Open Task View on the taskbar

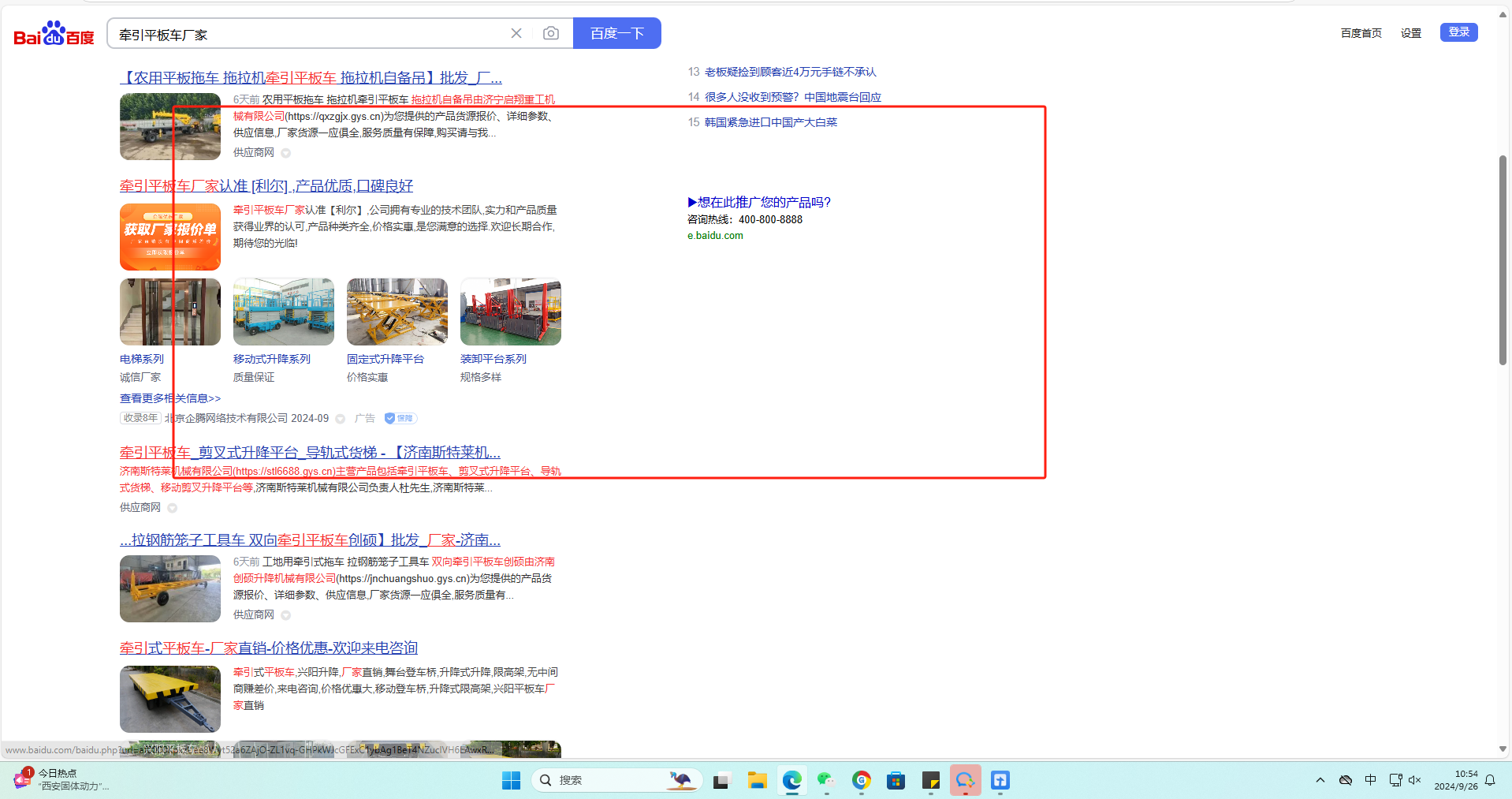721,781
